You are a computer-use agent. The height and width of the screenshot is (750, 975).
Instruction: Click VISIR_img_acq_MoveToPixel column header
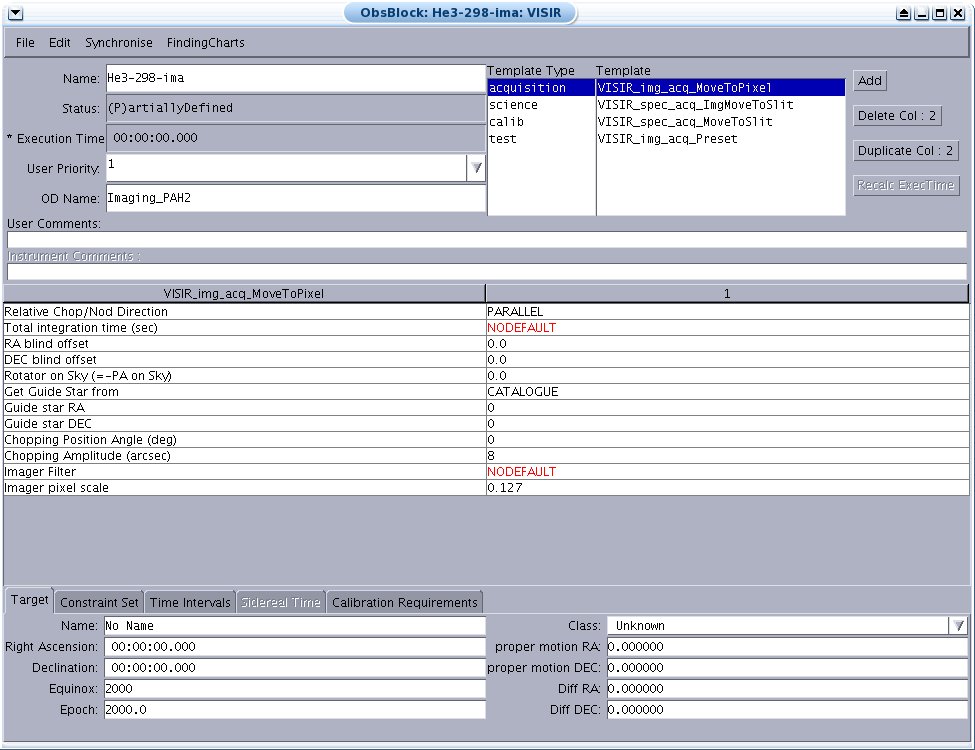coord(244,294)
